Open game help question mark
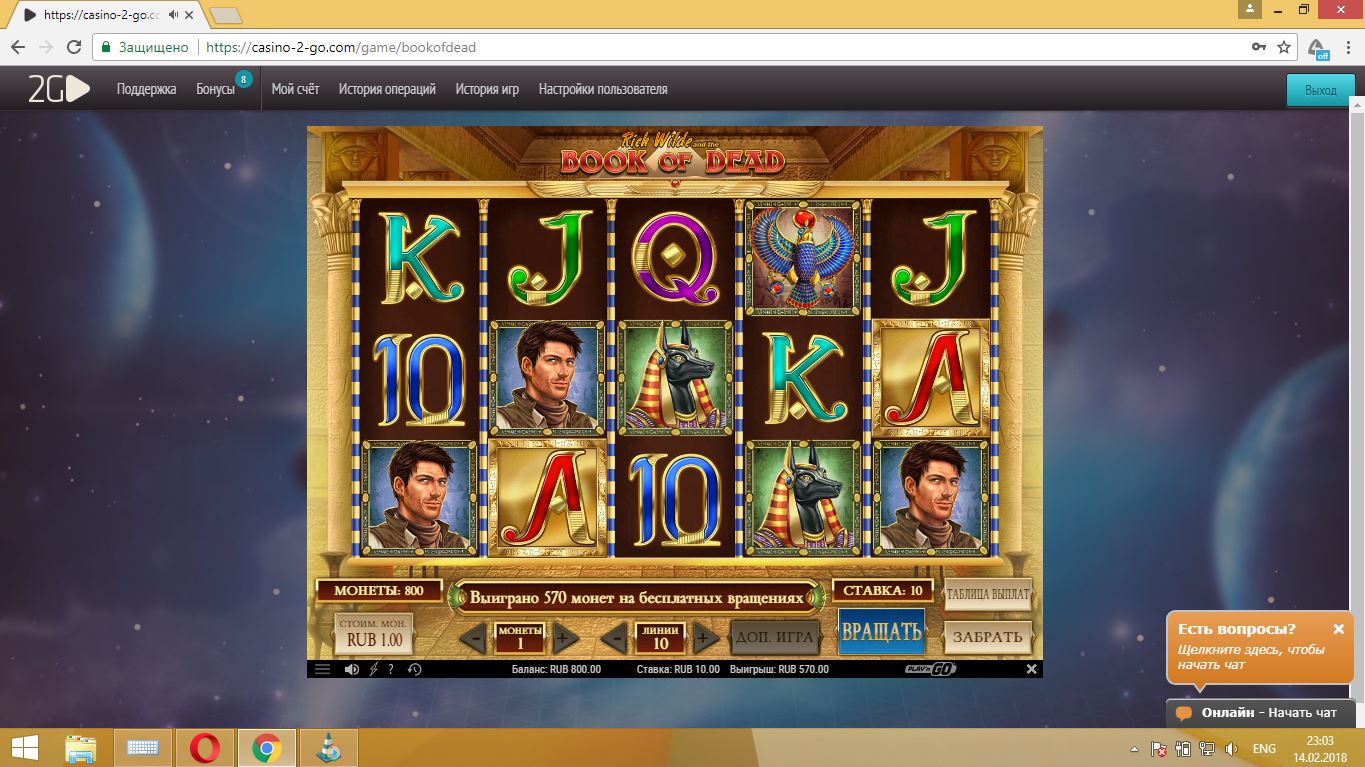The image size is (1365, 767). click(391, 669)
